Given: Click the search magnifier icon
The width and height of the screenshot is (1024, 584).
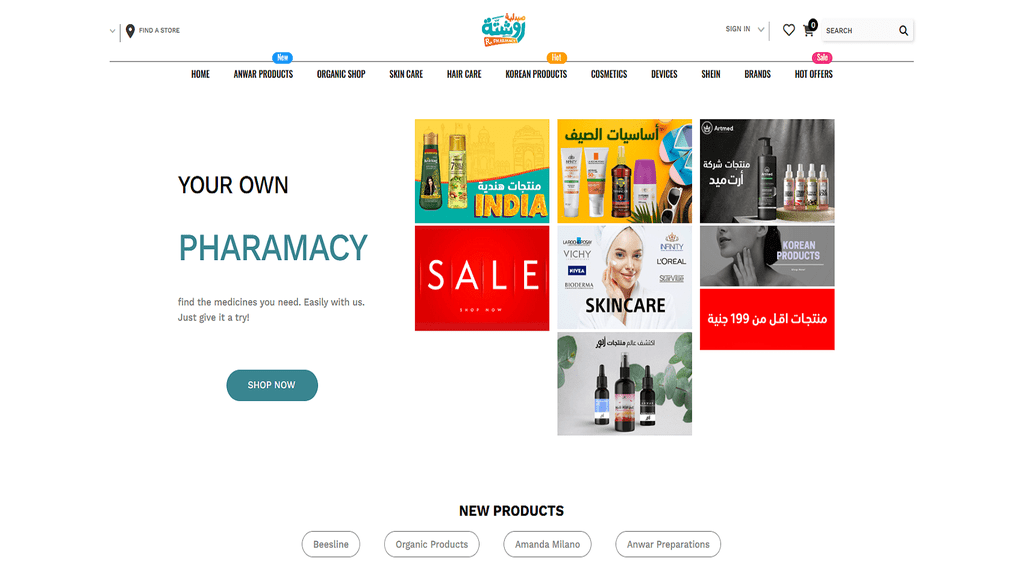Looking at the screenshot, I should tap(903, 31).
